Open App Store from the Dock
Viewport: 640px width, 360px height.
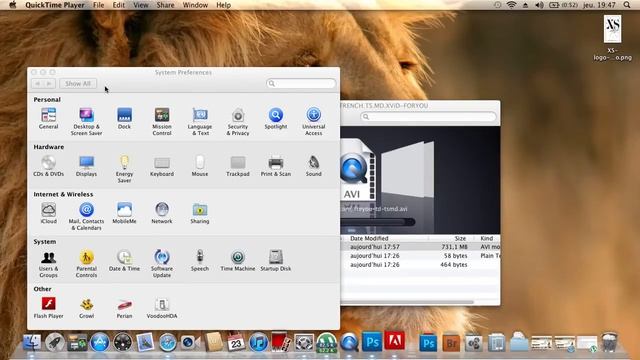pos(100,342)
